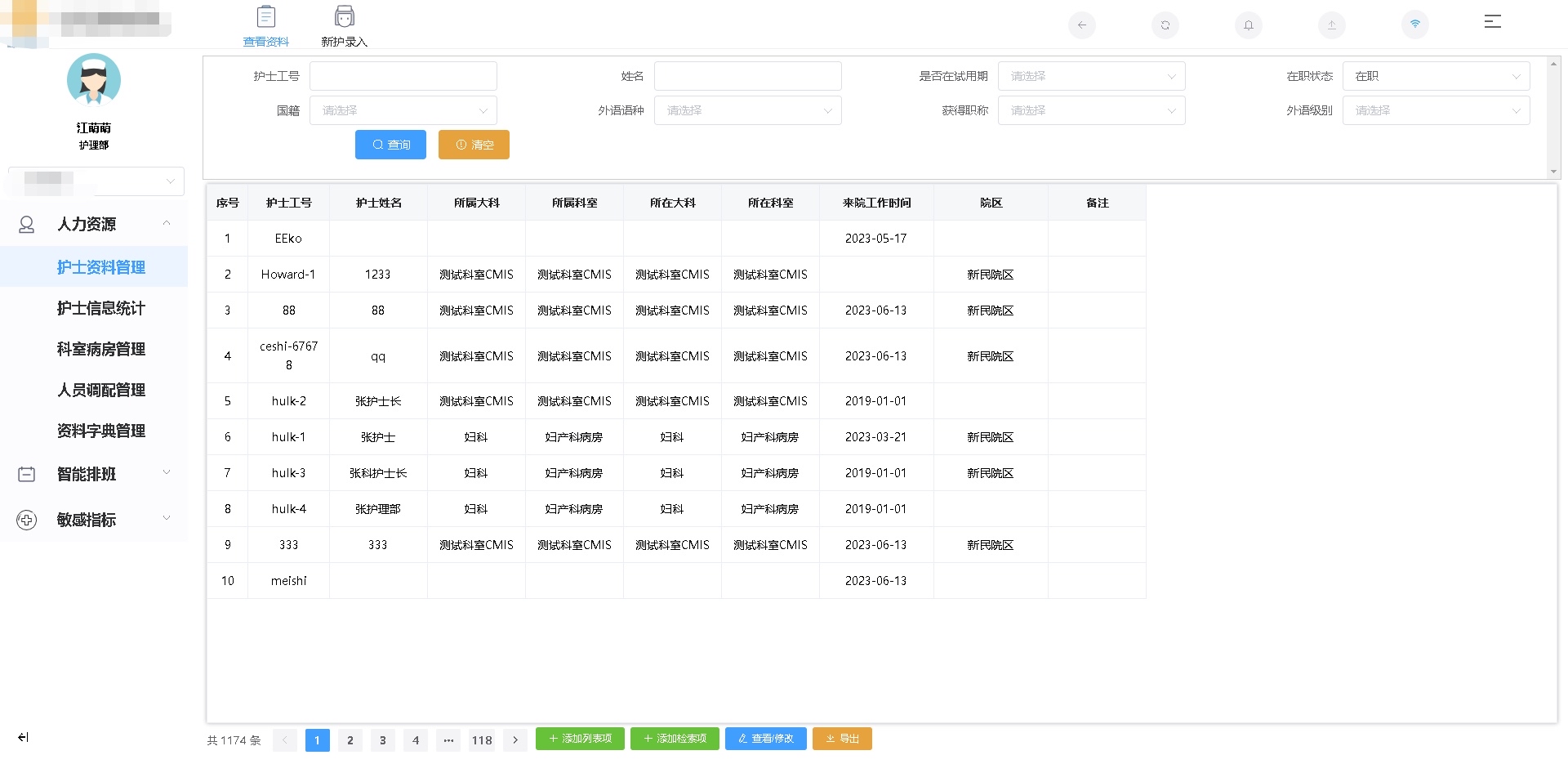Expand the 敏感指标 menu section
The width and height of the screenshot is (1568, 764).
tap(167, 518)
